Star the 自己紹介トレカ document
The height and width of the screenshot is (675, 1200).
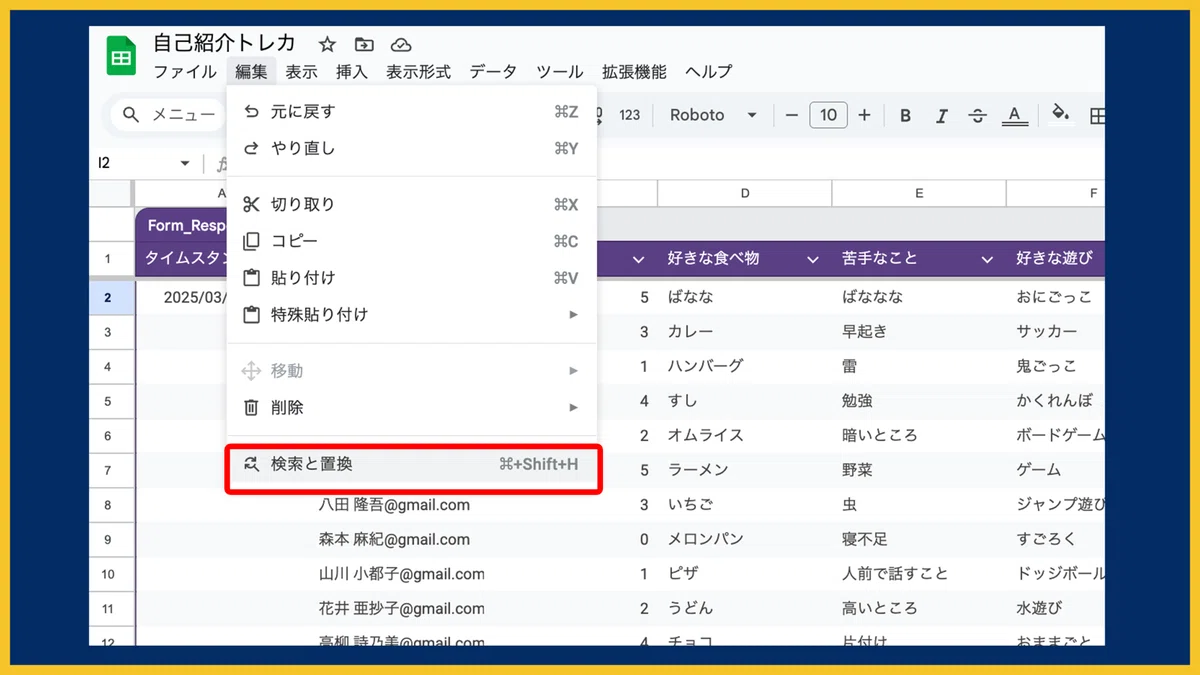pyautogui.click(x=327, y=44)
